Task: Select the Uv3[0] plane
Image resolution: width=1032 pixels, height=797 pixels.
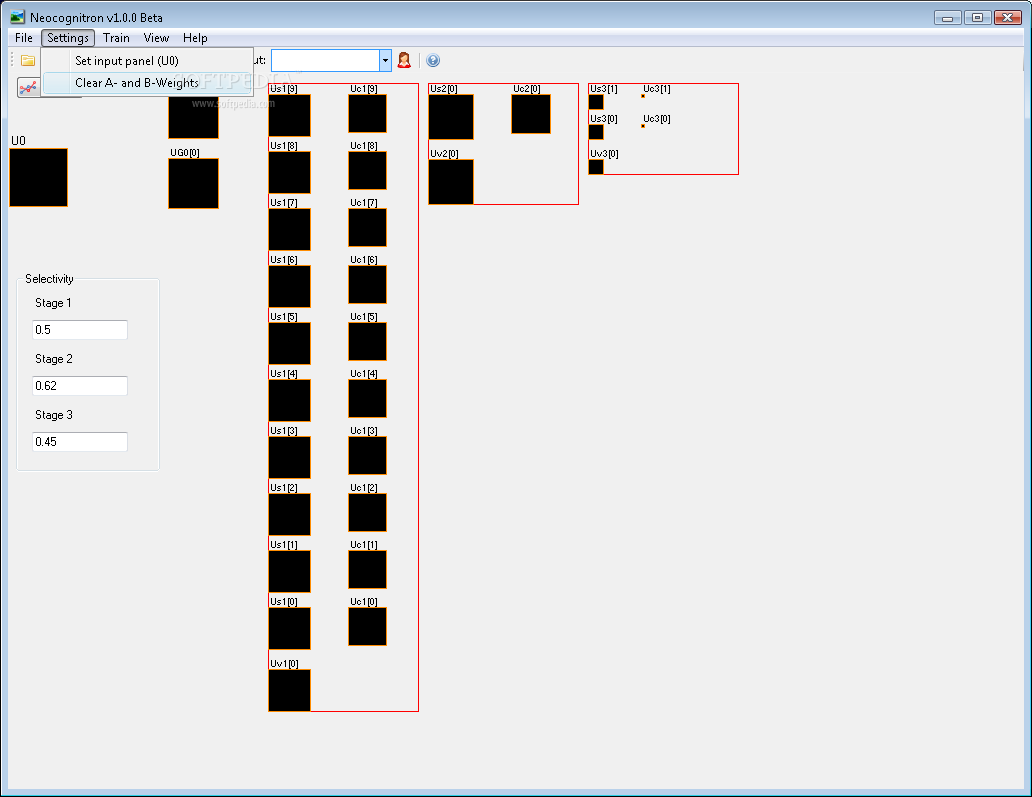Action: (x=596, y=167)
